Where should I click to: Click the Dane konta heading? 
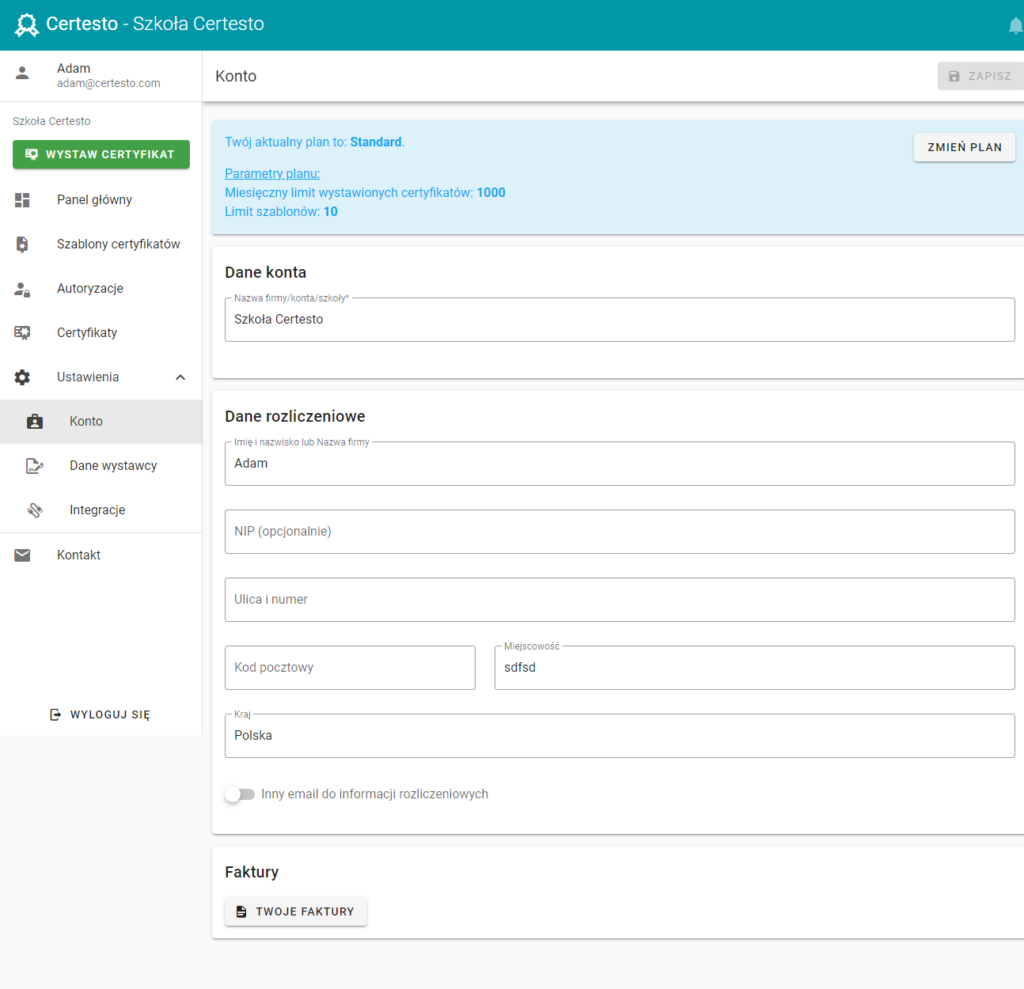coord(266,272)
